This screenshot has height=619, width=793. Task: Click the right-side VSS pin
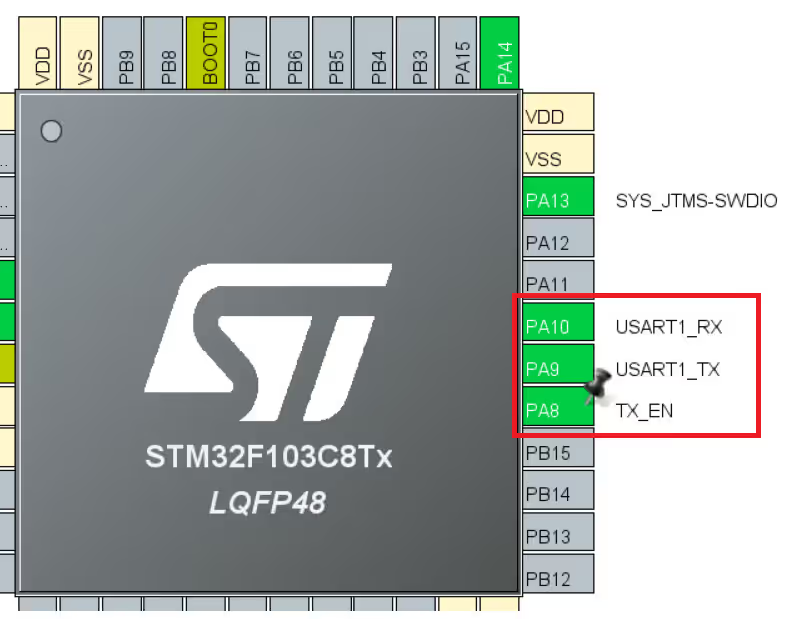click(558, 154)
